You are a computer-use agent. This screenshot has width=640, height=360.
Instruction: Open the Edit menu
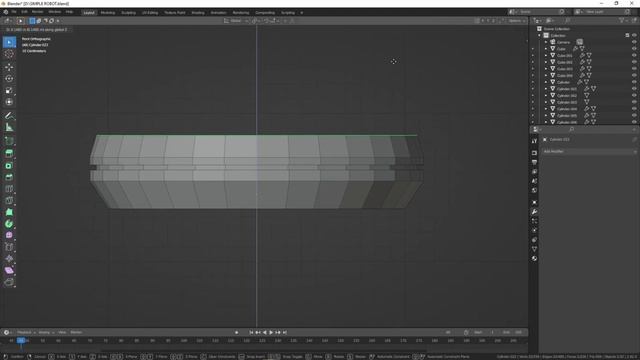(24, 12)
